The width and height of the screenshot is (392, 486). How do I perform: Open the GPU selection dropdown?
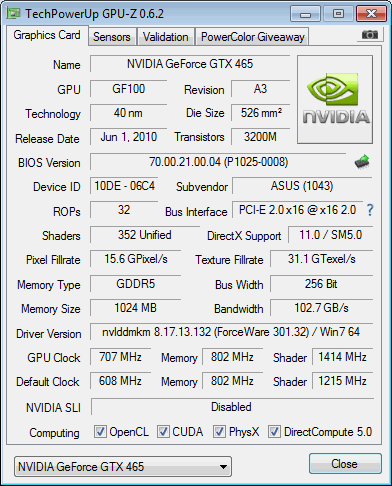[x=123, y=467]
